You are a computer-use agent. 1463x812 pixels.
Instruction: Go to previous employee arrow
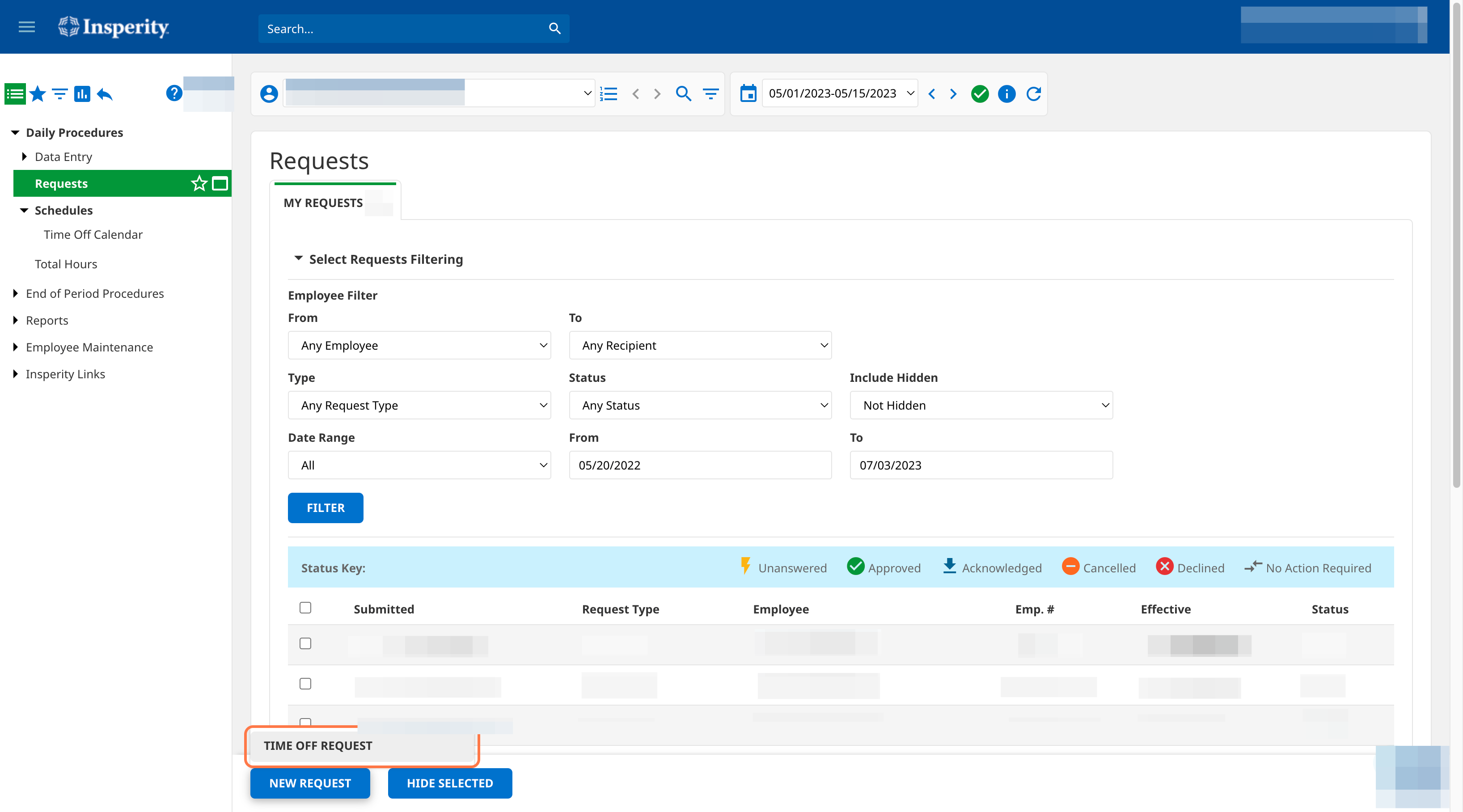(635, 94)
